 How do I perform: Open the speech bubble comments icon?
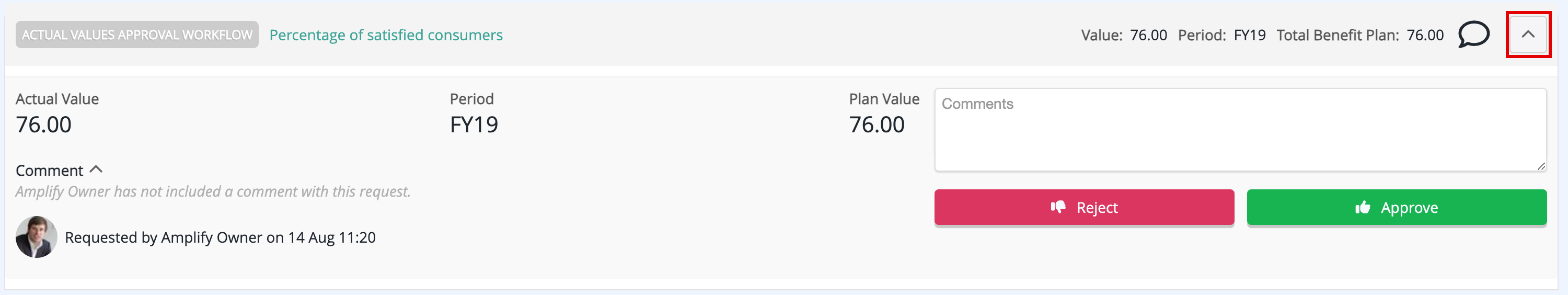coord(1473,34)
